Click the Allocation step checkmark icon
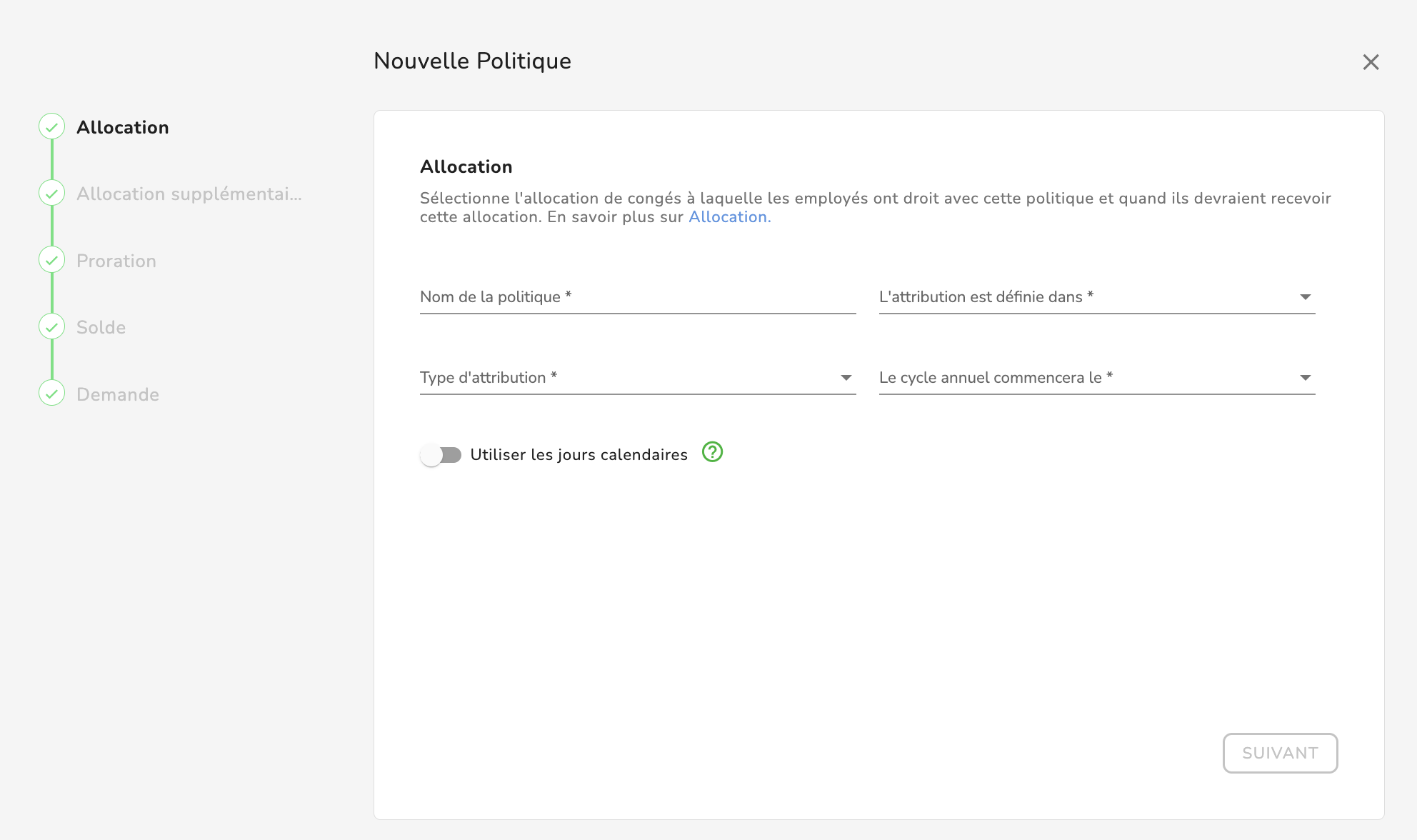Screen dimensions: 1417x840 click(x=51, y=127)
